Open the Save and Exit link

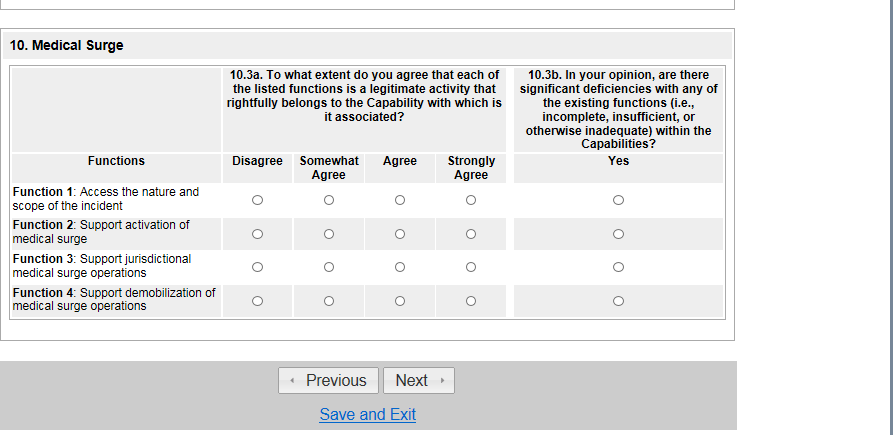[367, 414]
